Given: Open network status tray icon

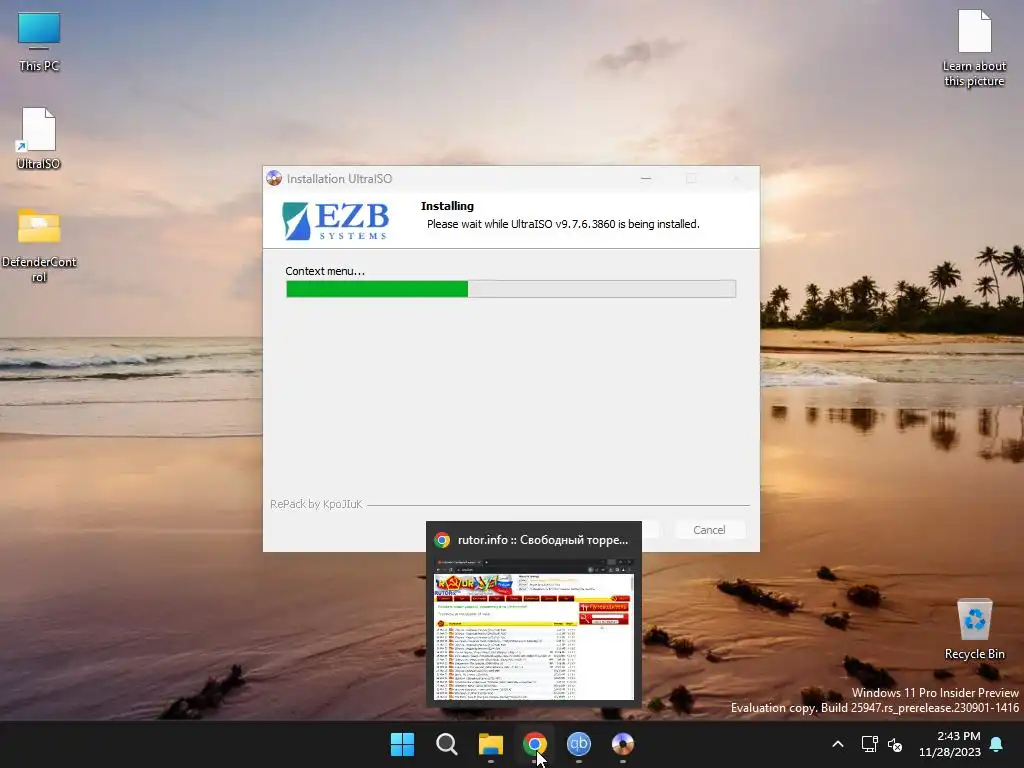Looking at the screenshot, I should tap(869, 744).
